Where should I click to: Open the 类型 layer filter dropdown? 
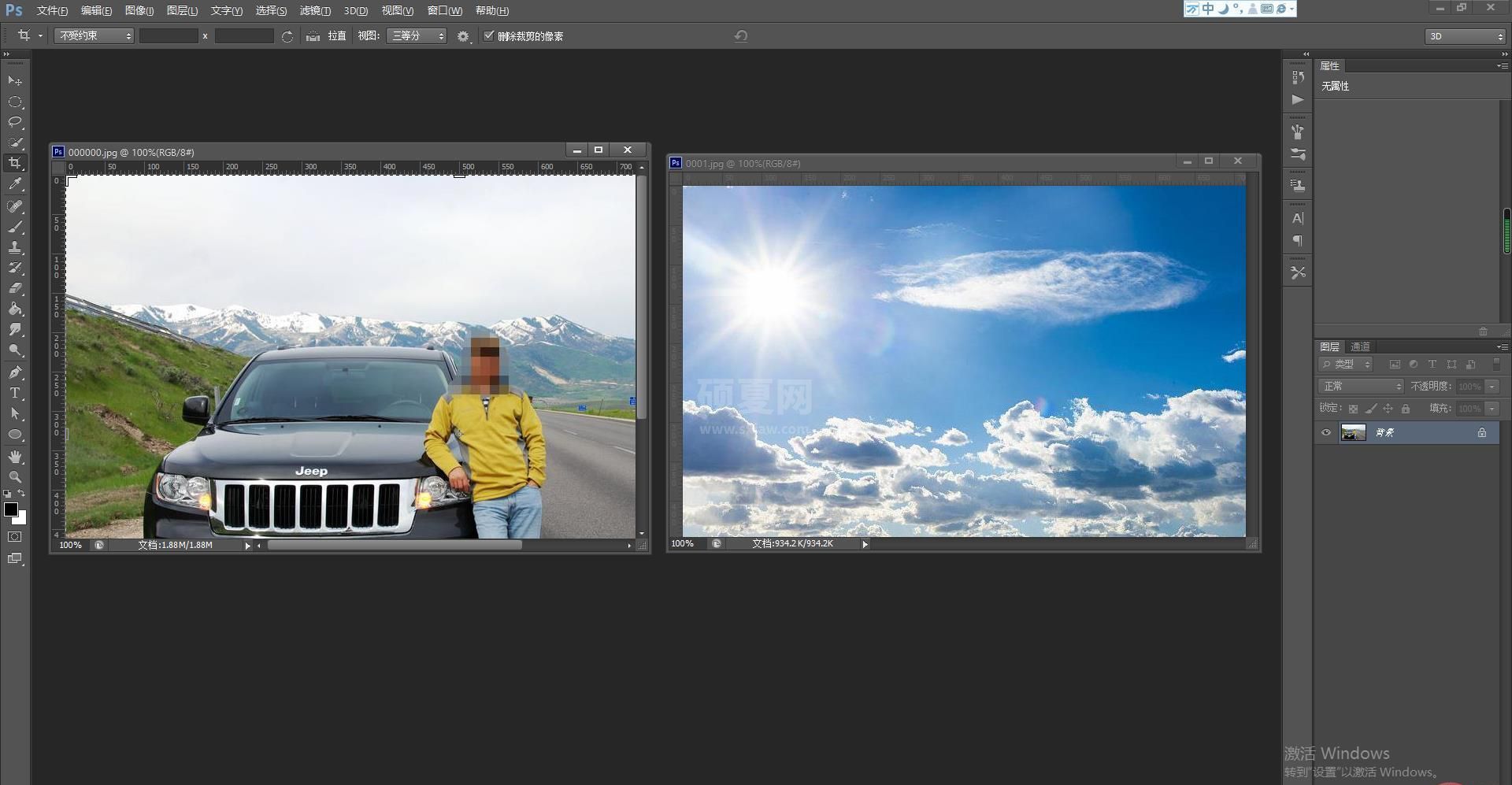[x=1346, y=364]
